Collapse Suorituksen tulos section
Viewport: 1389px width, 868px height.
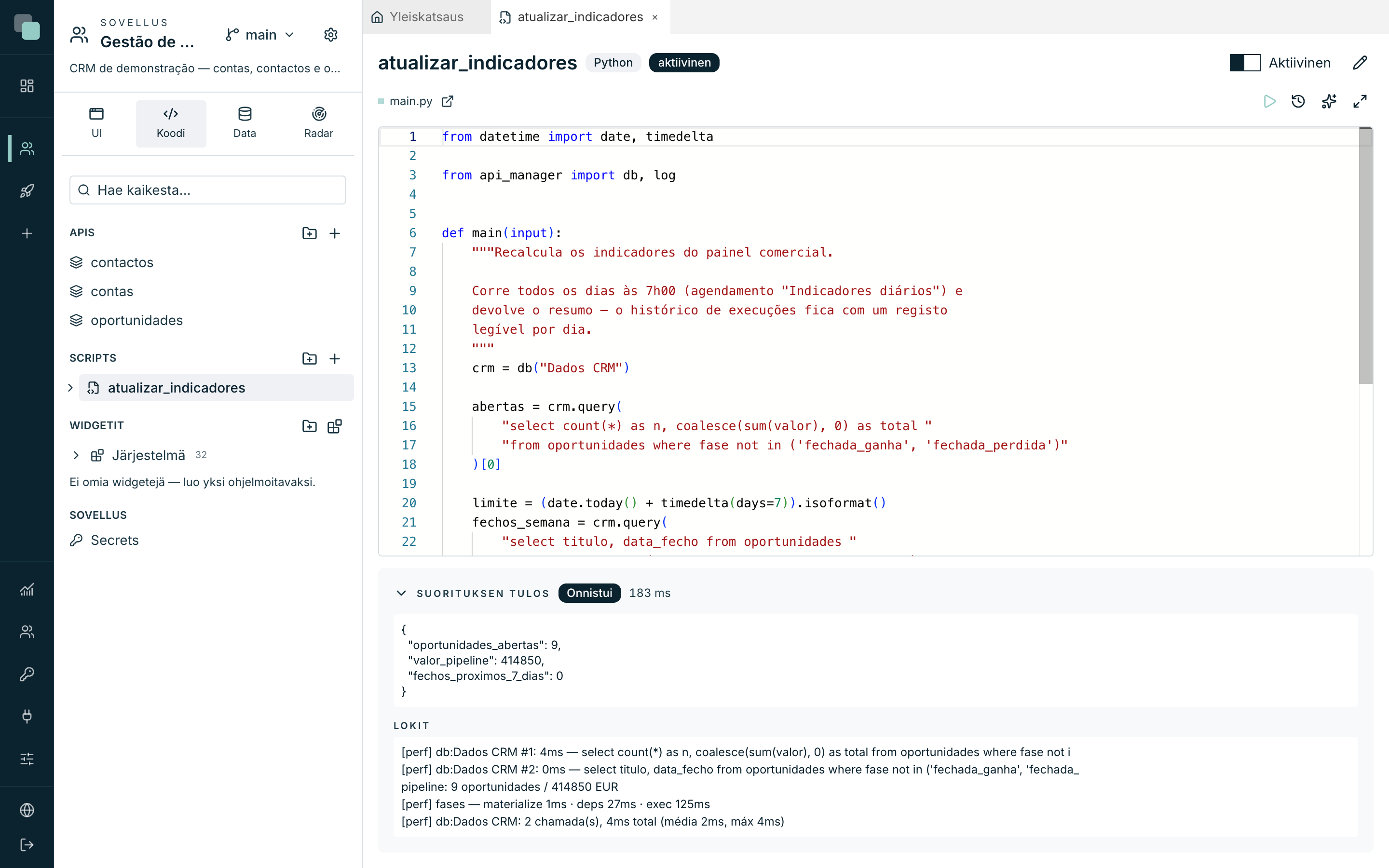point(401,593)
